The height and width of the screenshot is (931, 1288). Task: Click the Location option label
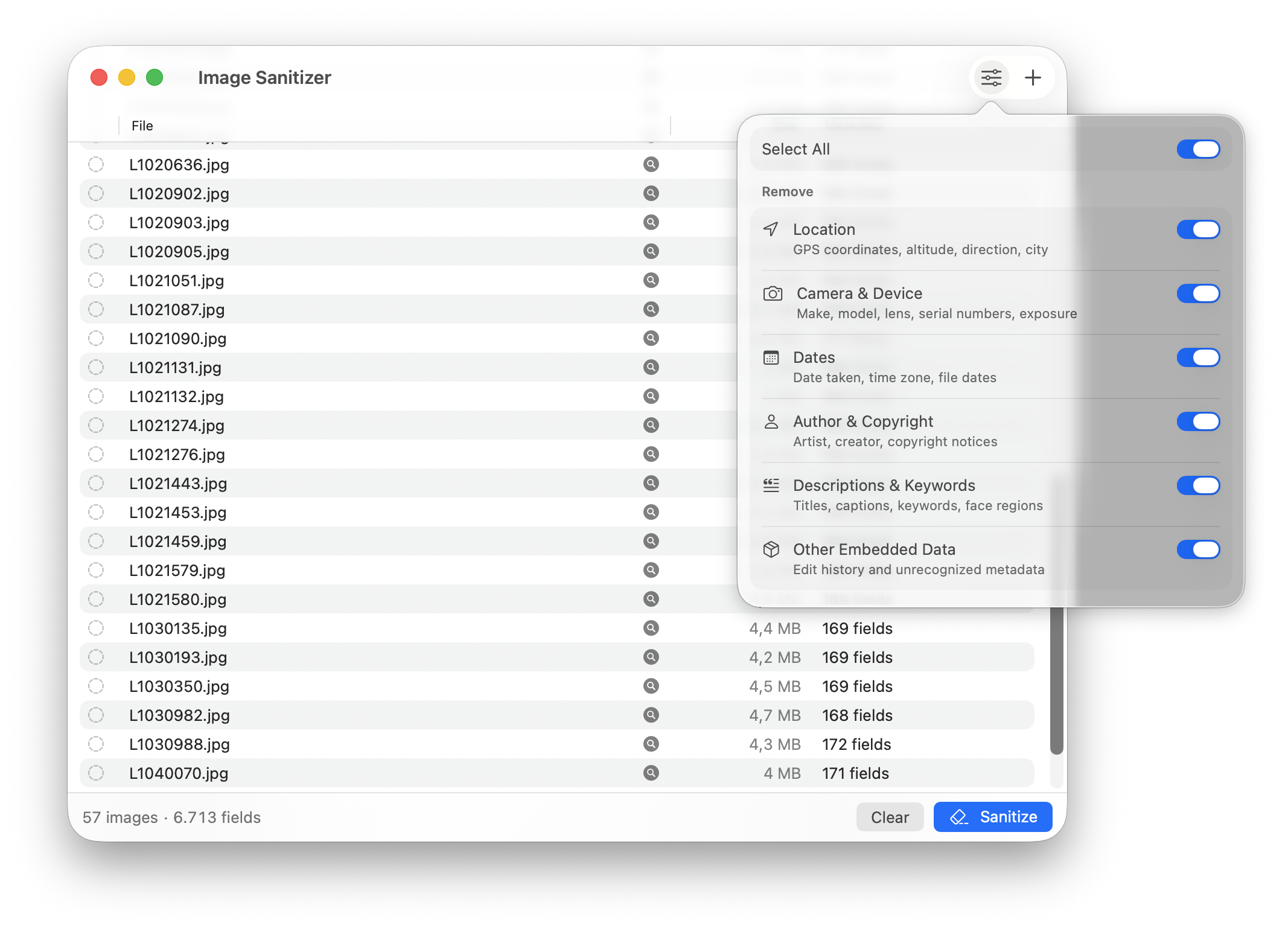tap(824, 229)
